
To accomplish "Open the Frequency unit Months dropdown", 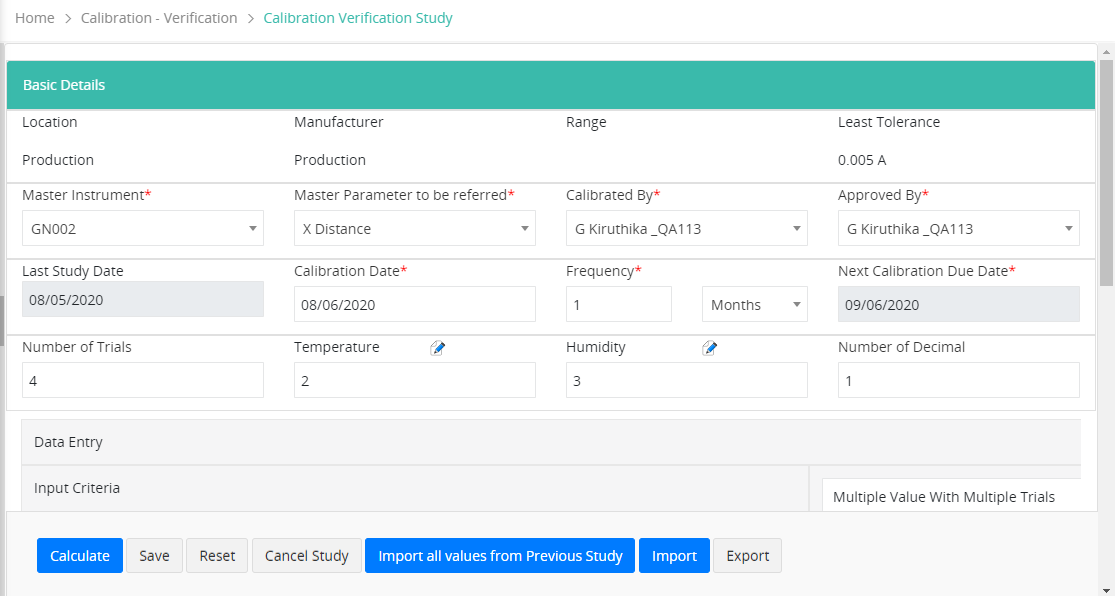I will click(755, 304).
